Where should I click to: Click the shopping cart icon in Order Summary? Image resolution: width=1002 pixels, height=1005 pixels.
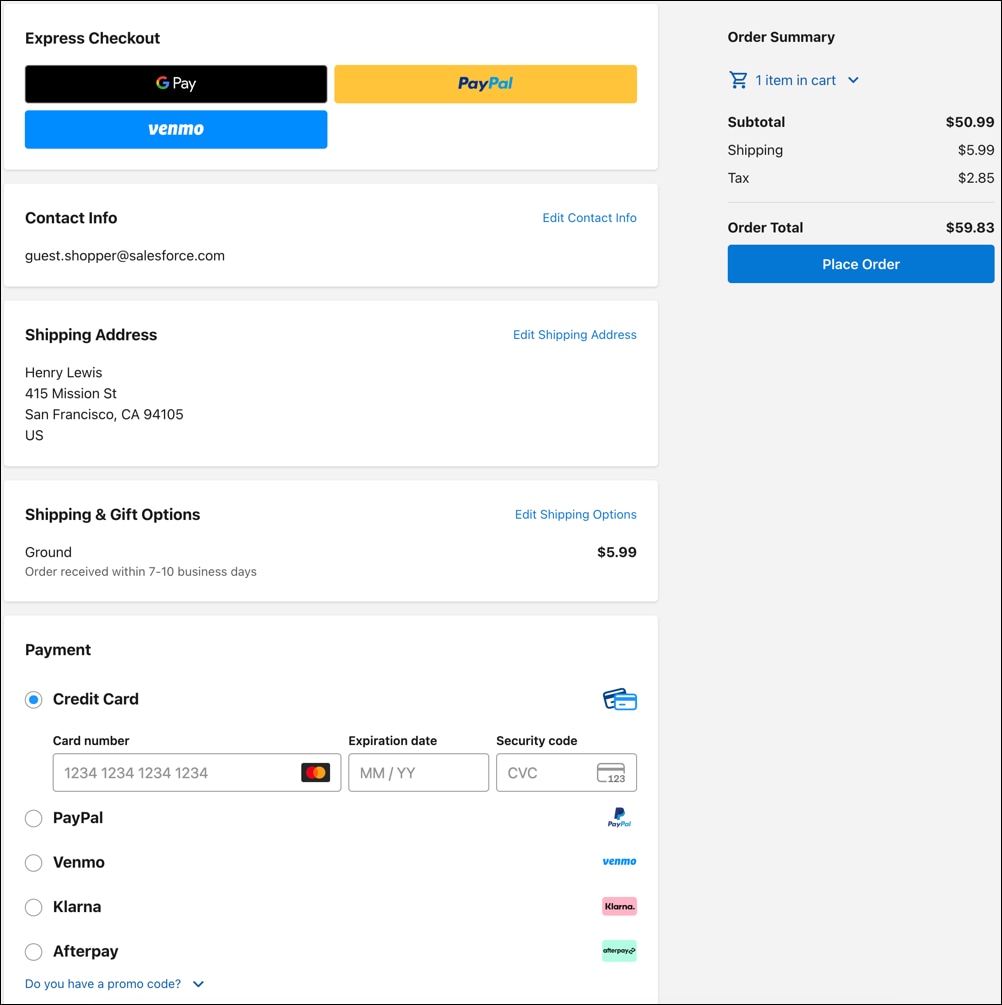(x=738, y=80)
